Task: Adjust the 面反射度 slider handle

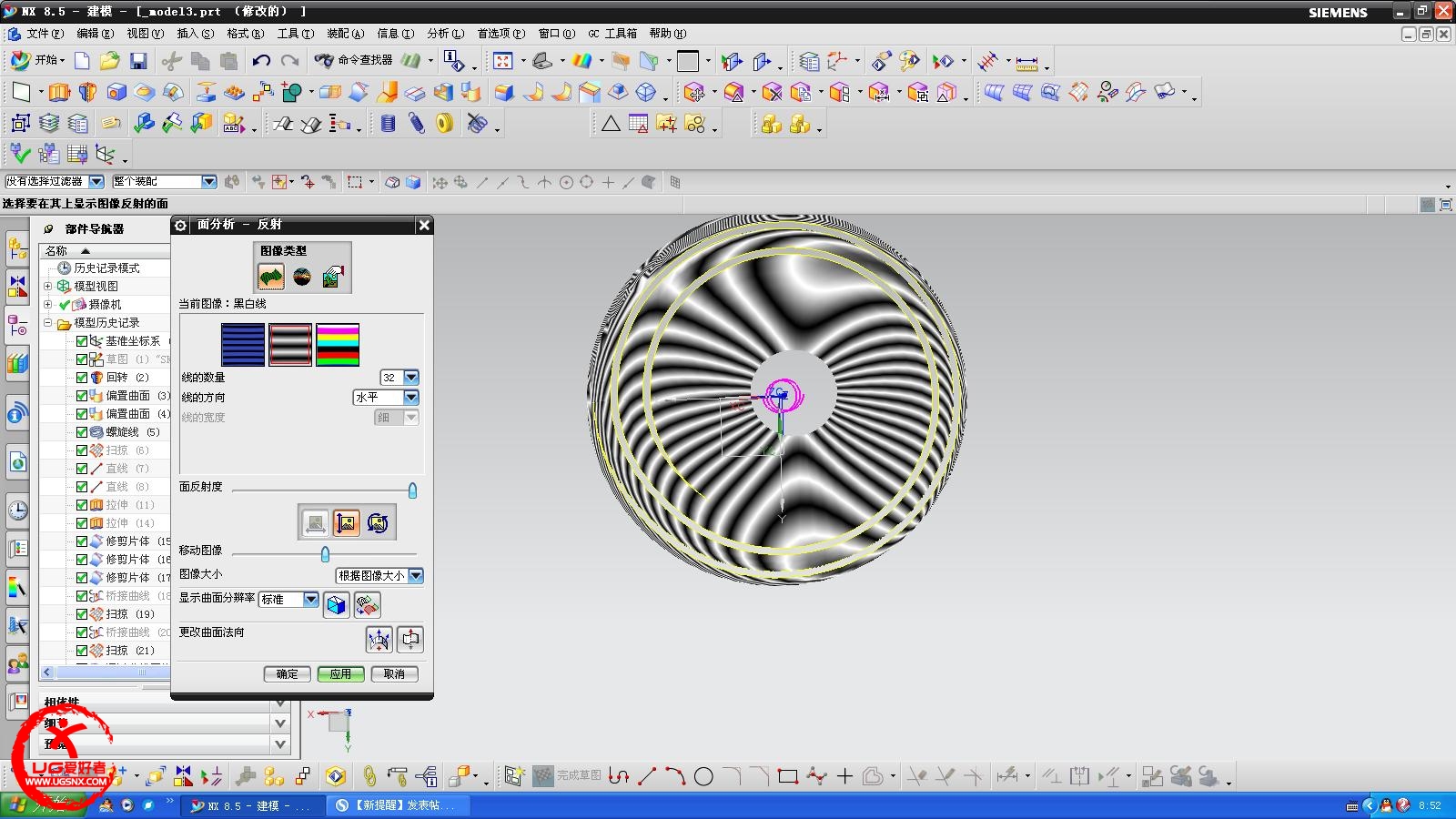Action: tap(412, 490)
